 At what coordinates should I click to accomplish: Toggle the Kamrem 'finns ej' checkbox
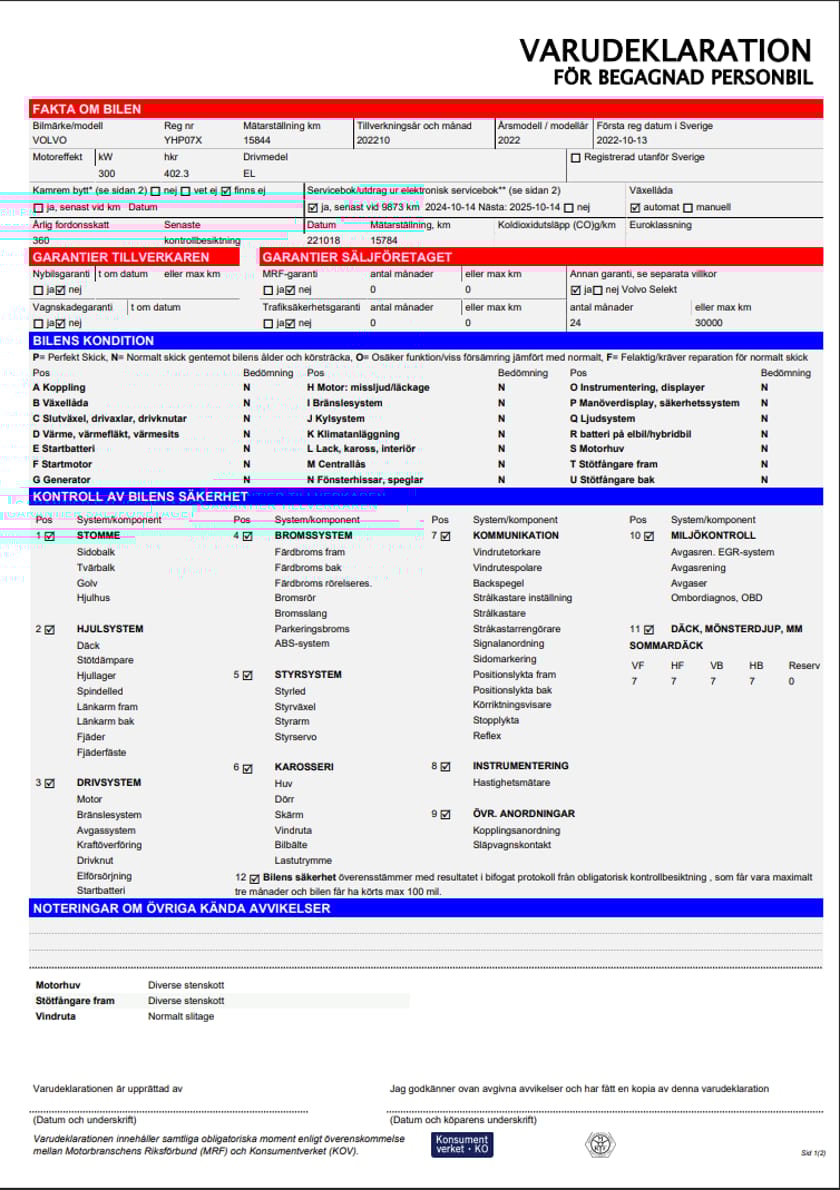(225, 190)
